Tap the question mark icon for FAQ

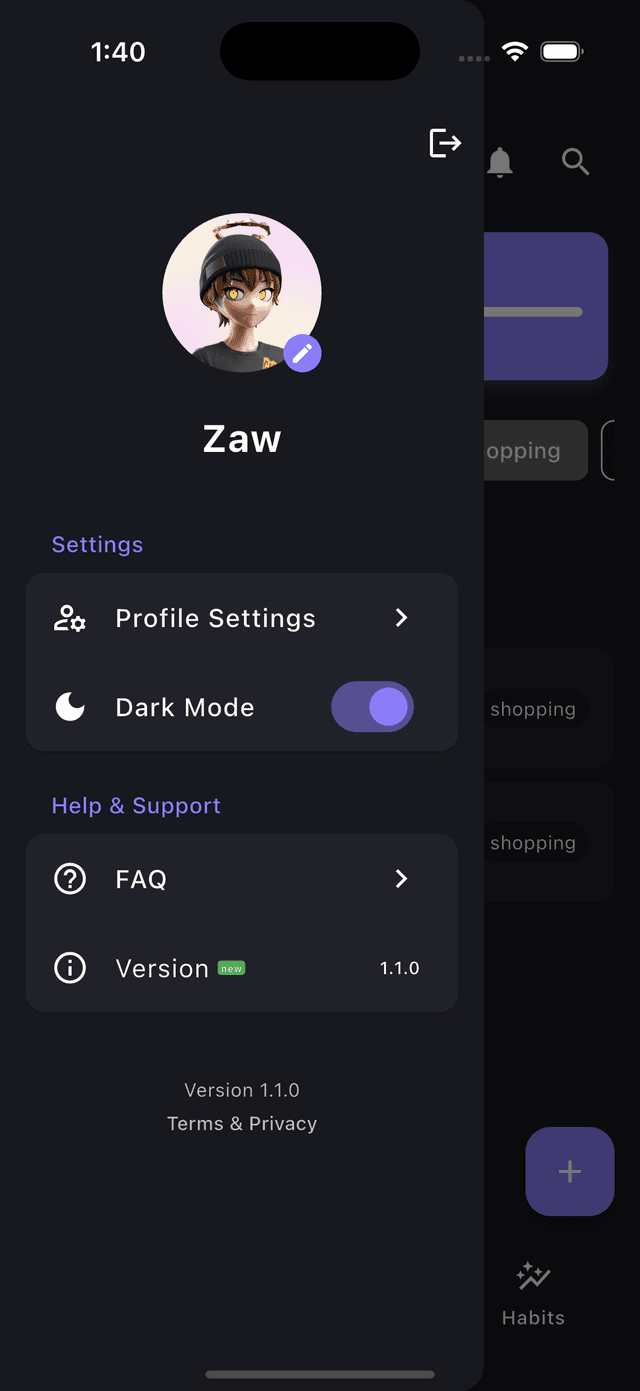69,879
